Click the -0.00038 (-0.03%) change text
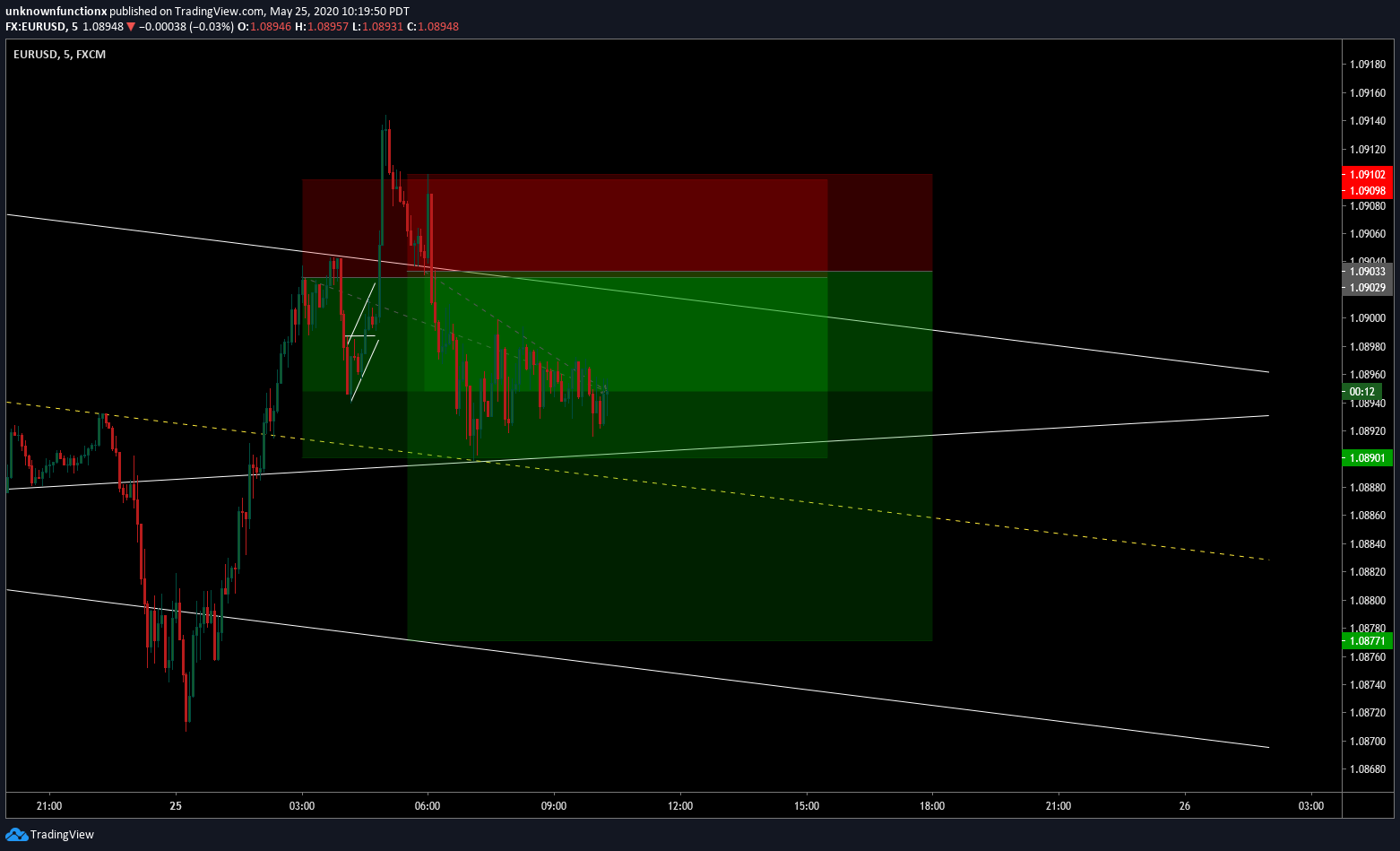This screenshot has height=851, width=1400. point(186,27)
